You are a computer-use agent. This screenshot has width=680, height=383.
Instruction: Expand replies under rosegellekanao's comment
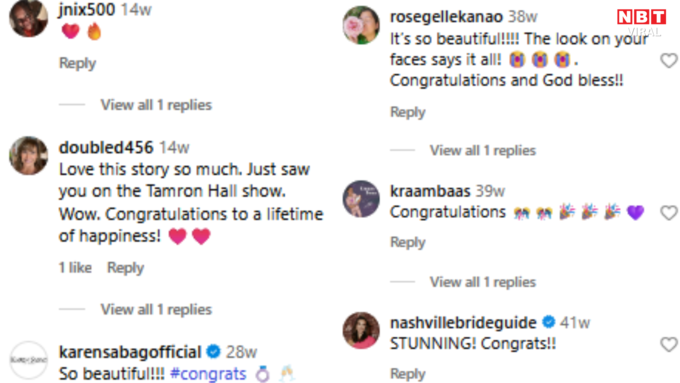click(483, 151)
